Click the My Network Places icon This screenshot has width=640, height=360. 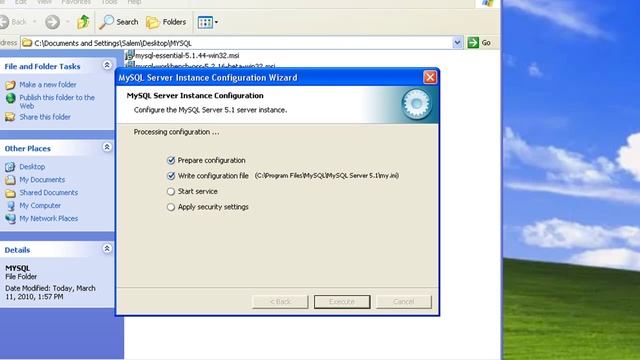[x=10, y=219]
